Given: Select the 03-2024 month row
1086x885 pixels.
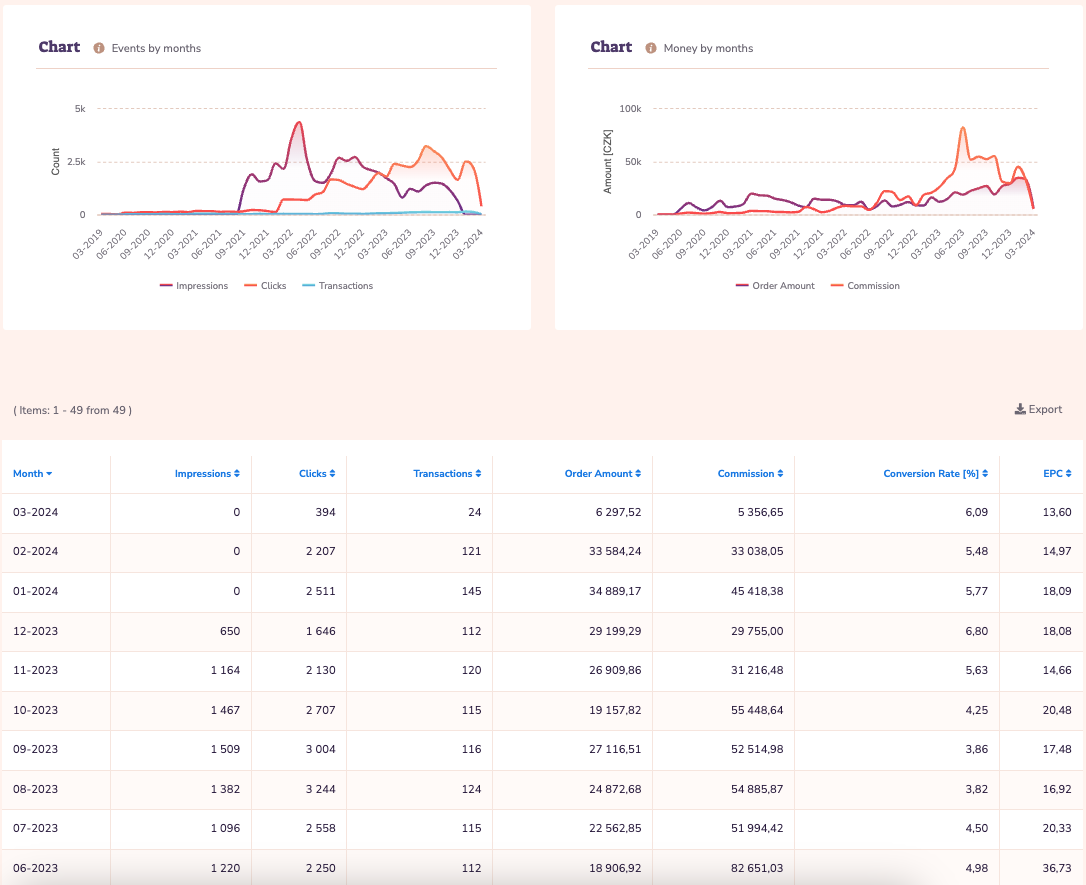Looking at the screenshot, I should (x=34, y=512).
